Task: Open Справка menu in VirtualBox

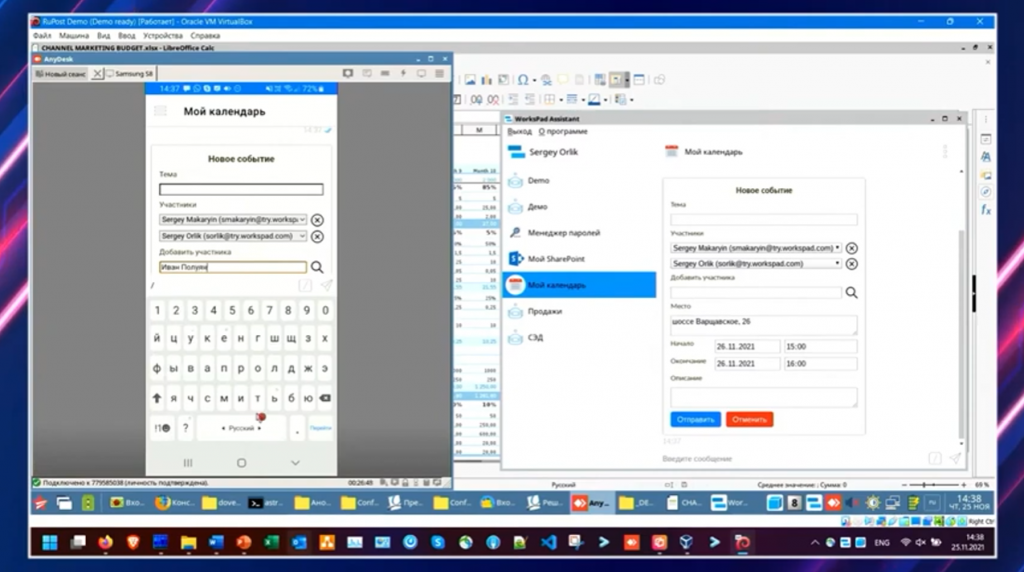Action: click(x=205, y=35)
